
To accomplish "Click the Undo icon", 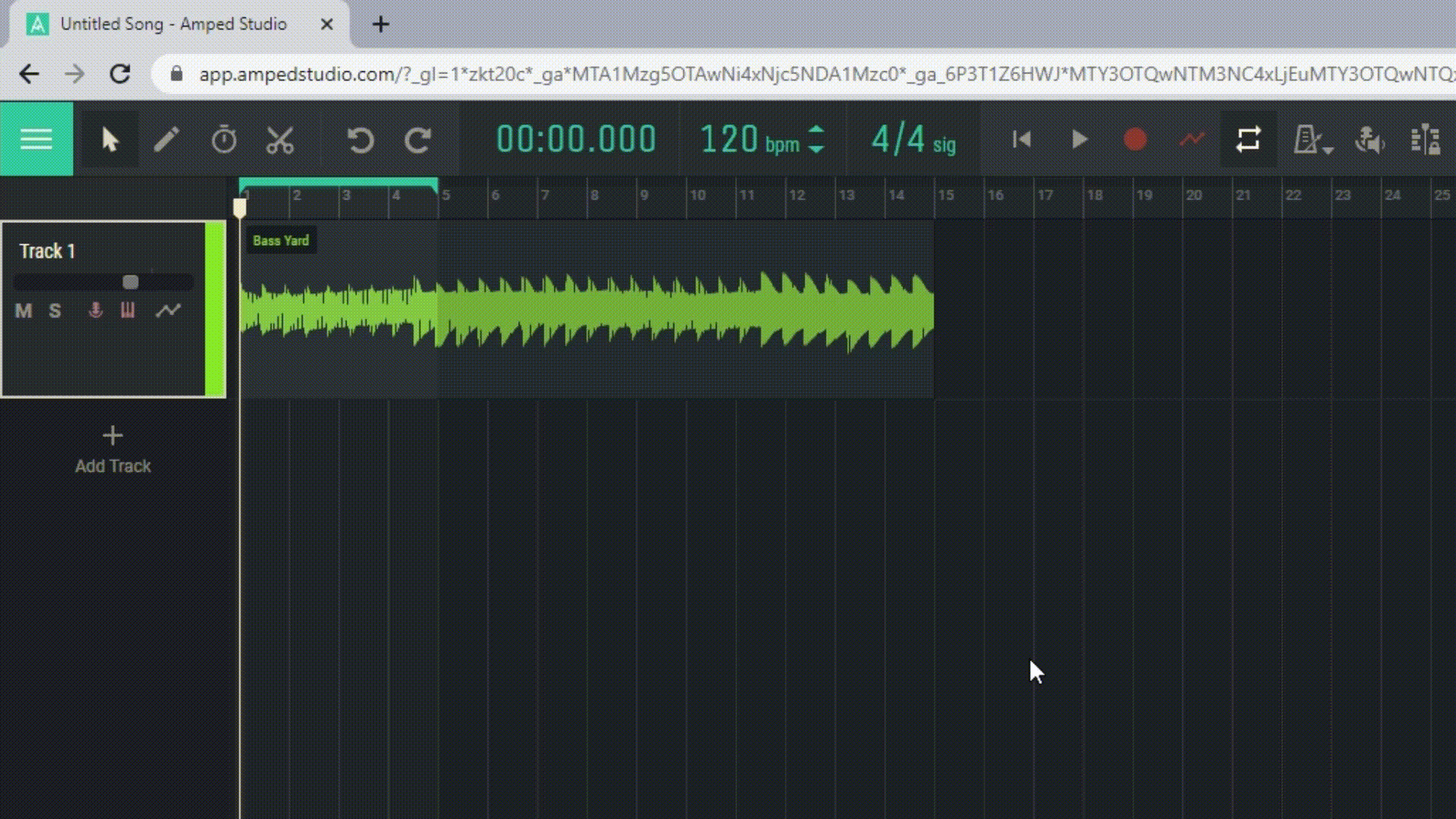I will (360, 139).
